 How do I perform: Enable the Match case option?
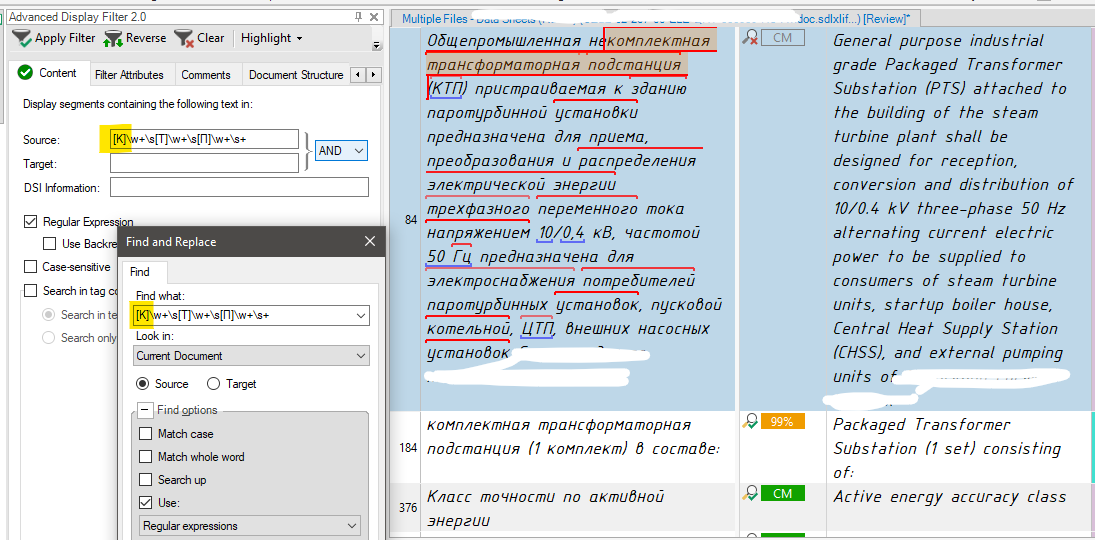pyautogui.click(x=145, y=434)
